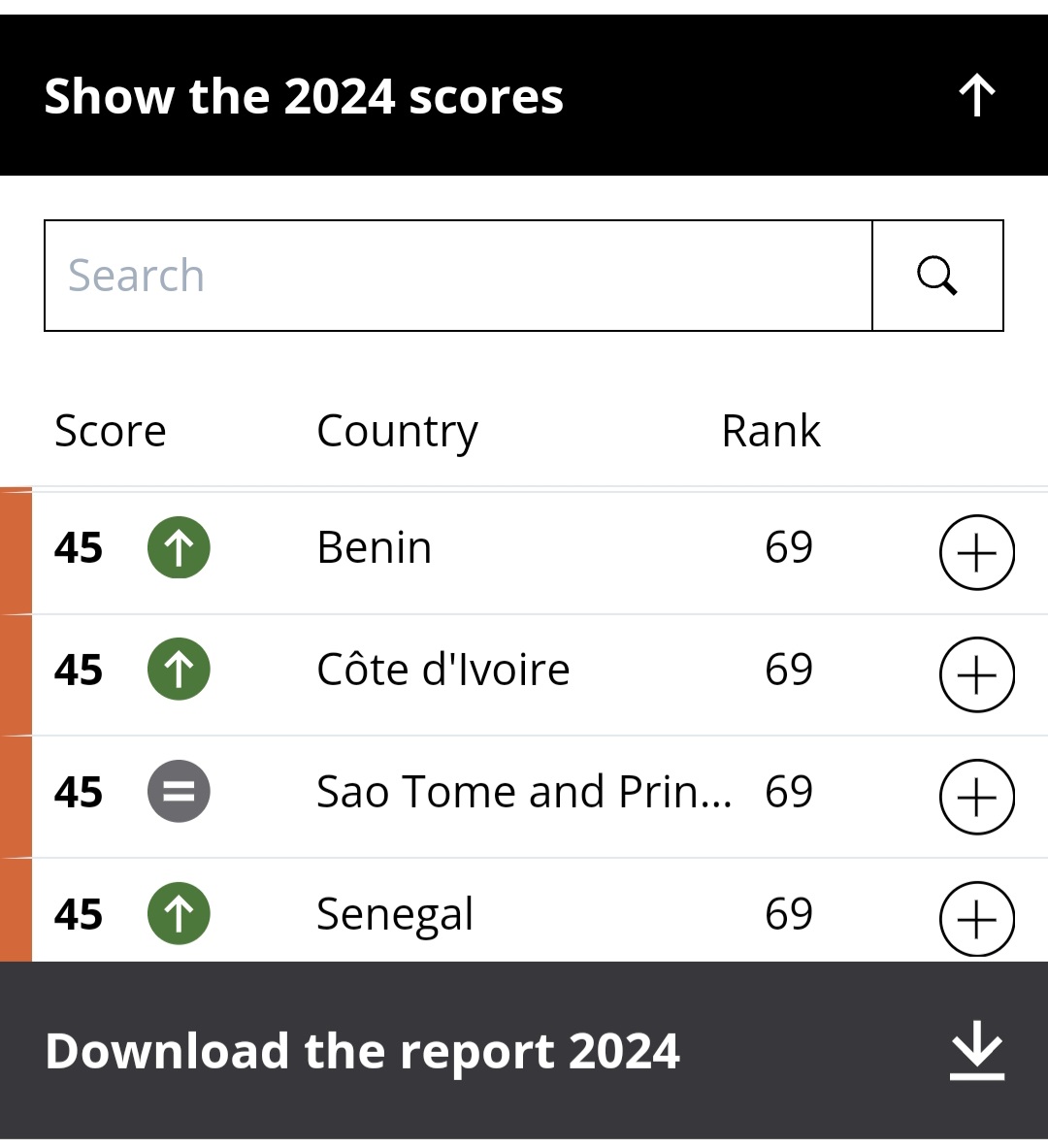Click the orange score color bar beside Benin

coord(16,551)
